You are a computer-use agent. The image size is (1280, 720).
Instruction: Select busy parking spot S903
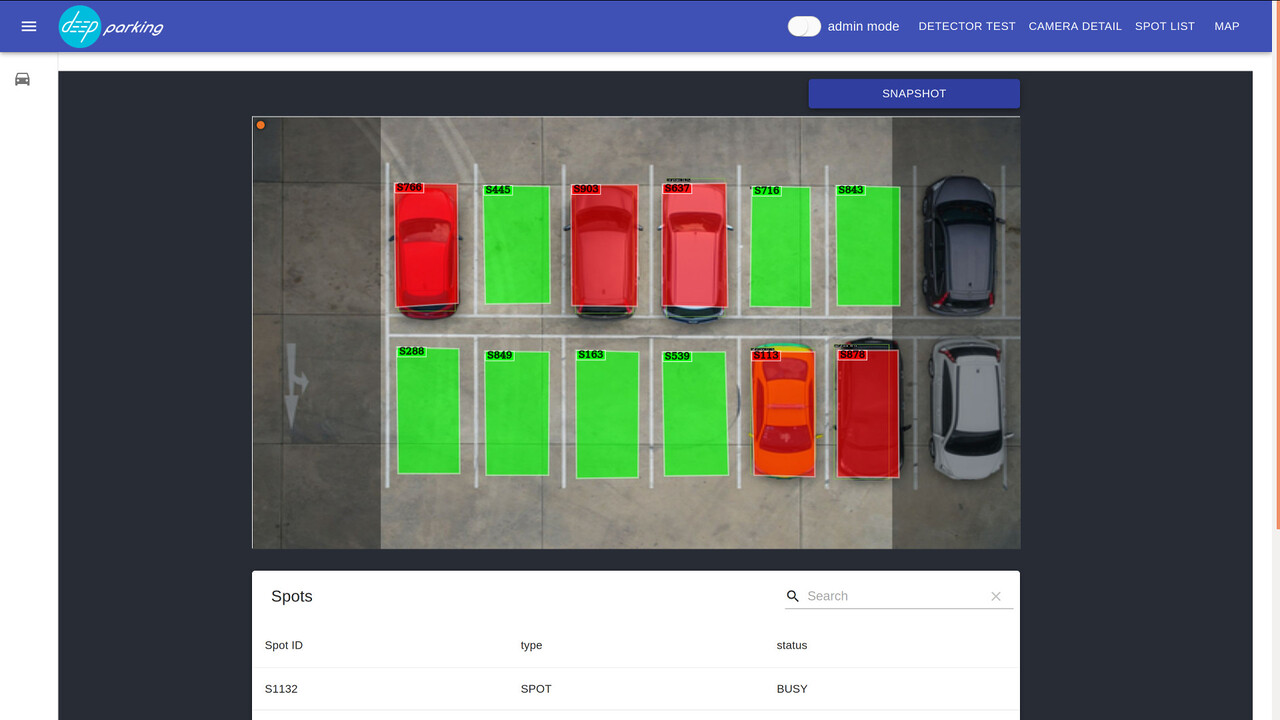[604, 245]
